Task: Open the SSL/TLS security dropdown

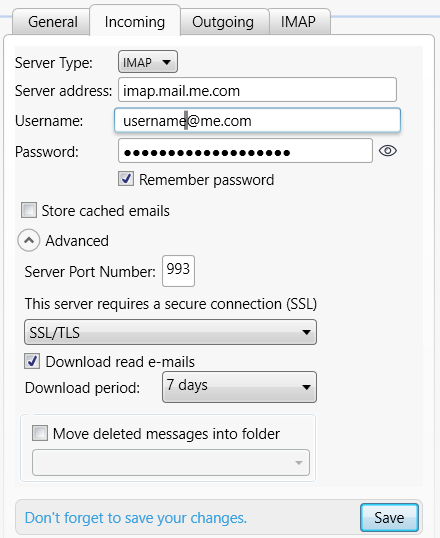Action: coord(170,332)
